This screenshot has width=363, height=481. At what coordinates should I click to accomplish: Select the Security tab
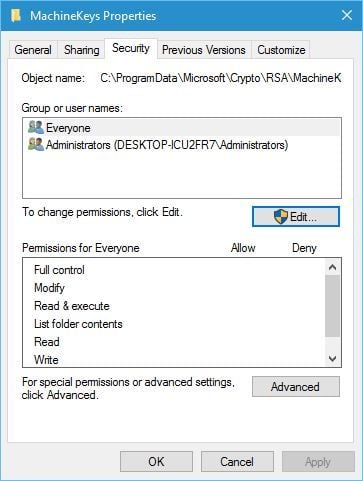131,49
